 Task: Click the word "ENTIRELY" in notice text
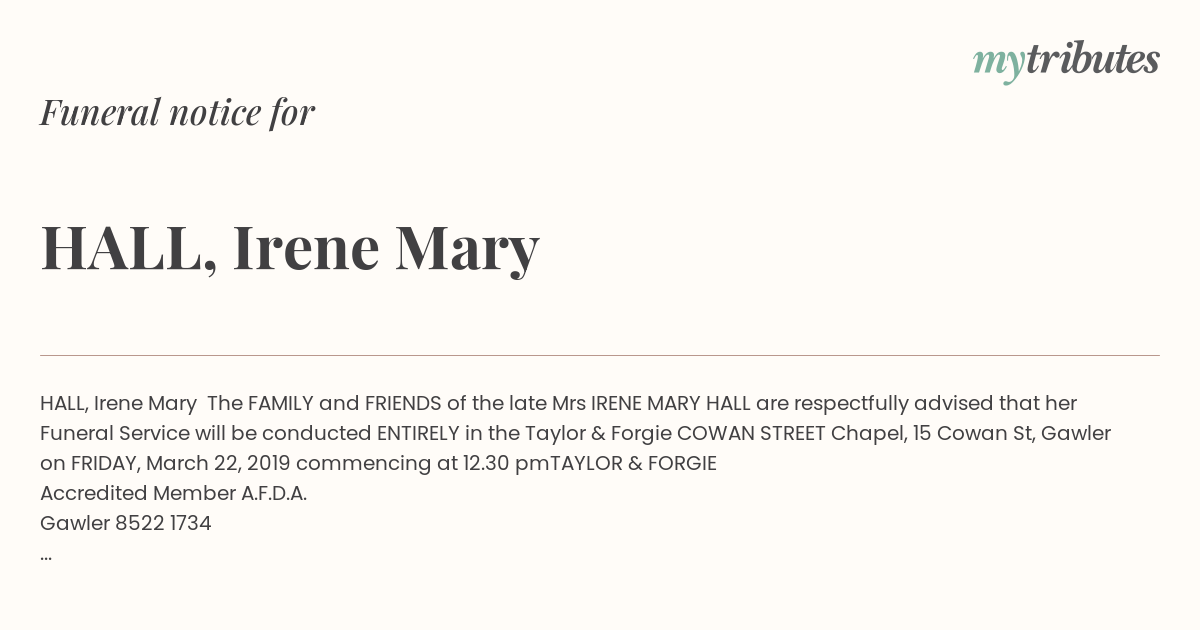[x=418, y=433]
